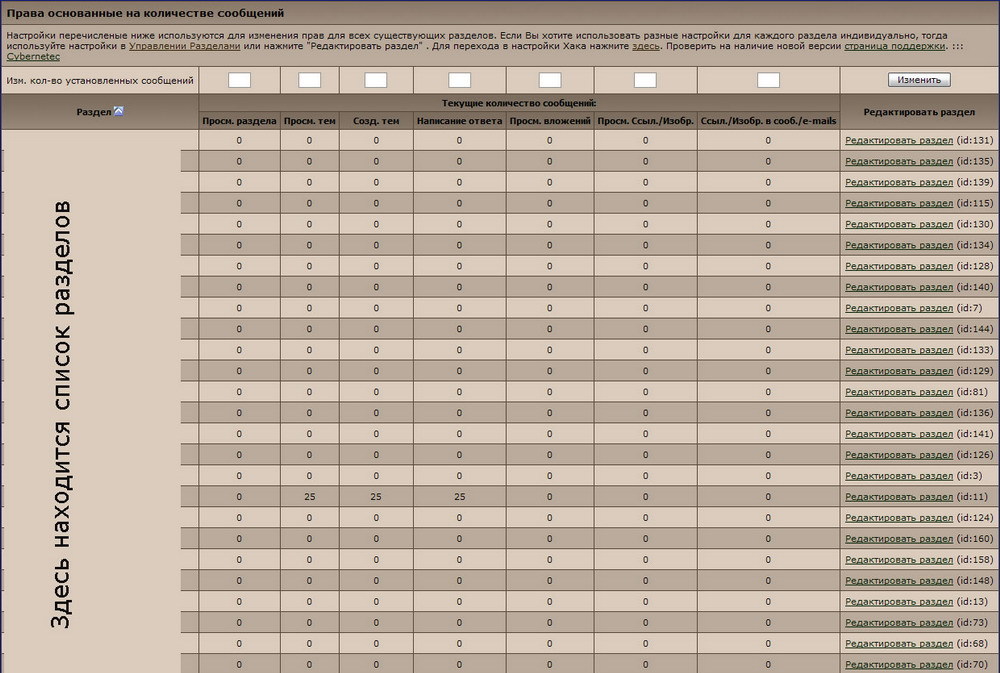Click value 25 under Просм. тем
The height and width of the screenshot is (673, 1000).
click(x=309, y=497)
